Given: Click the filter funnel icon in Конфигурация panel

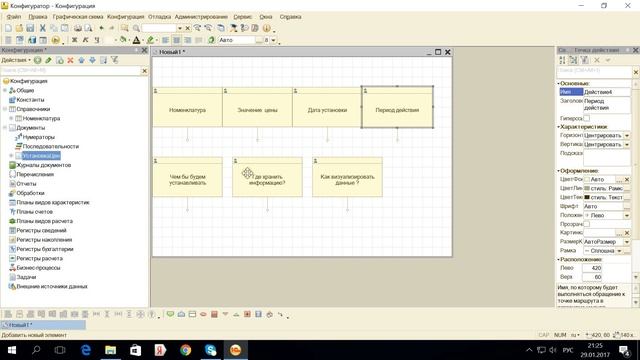Looking at the screenshot, I should point(115,60).
